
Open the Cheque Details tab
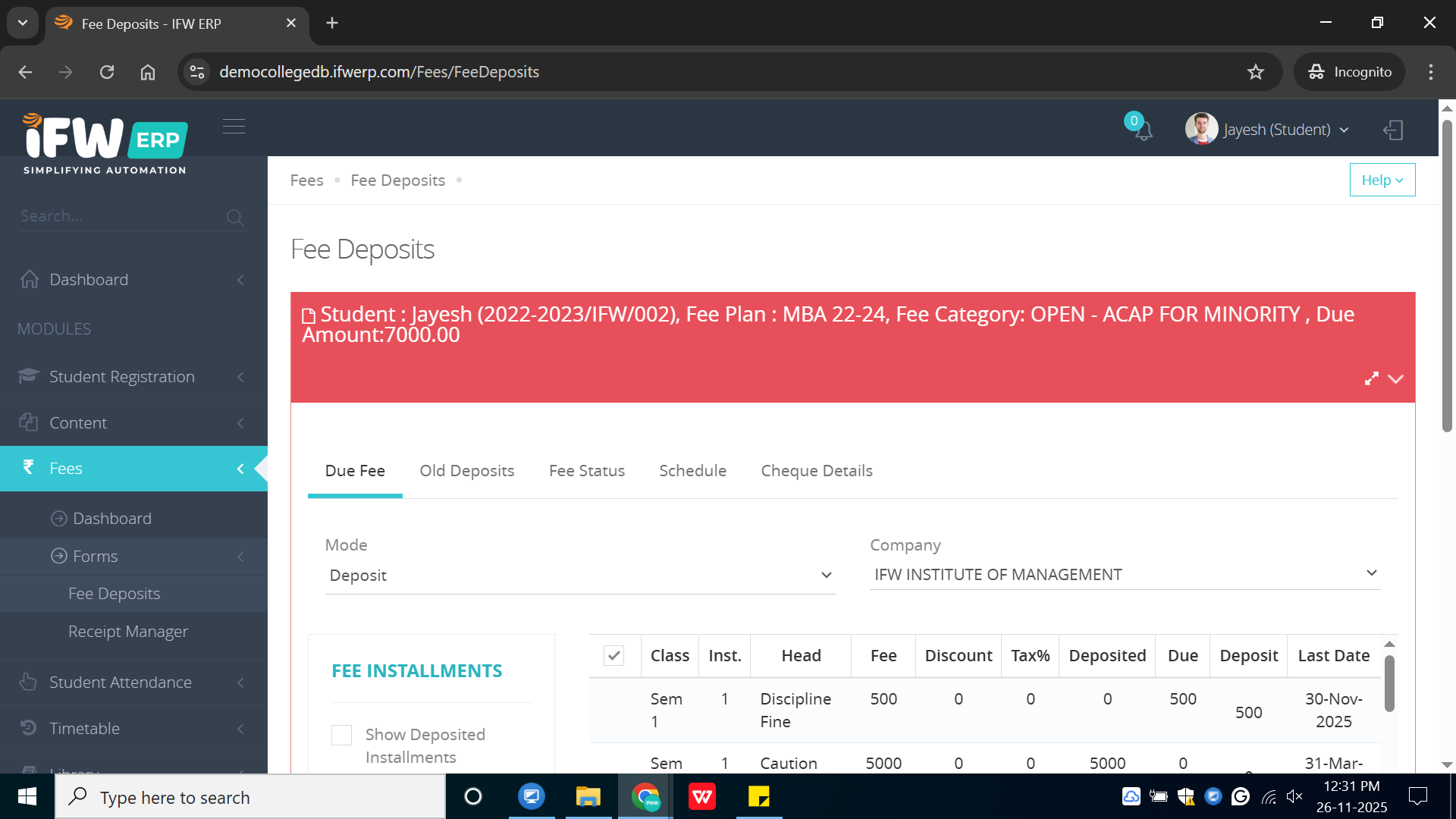pyautogui.click(x=817, y=471)
